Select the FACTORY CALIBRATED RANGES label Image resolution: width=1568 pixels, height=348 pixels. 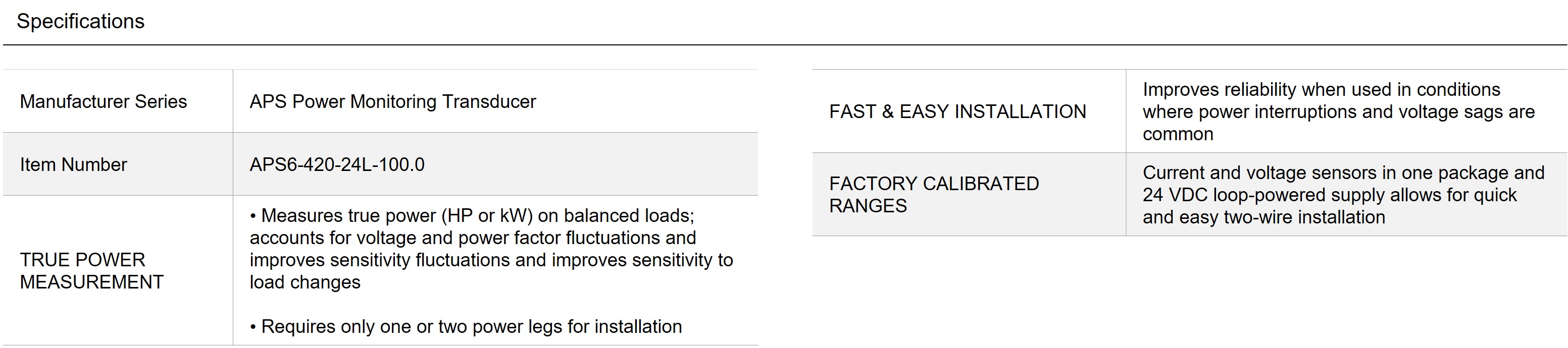point(934,195)
